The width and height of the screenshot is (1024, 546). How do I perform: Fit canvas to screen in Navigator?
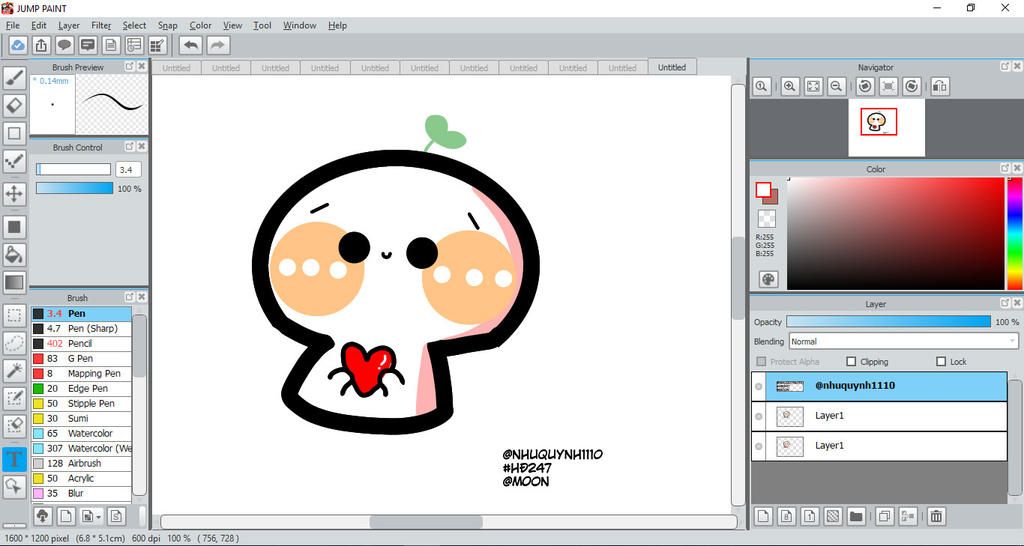pos(813,86)
